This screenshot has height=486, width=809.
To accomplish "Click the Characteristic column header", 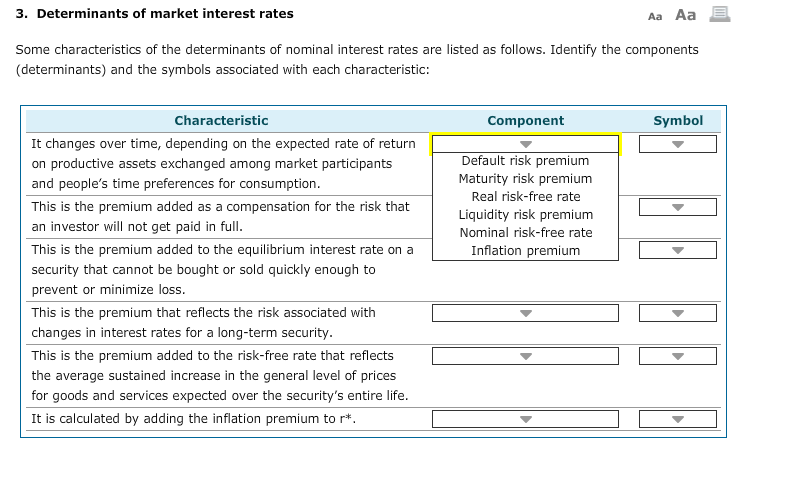I will [221, 120].
